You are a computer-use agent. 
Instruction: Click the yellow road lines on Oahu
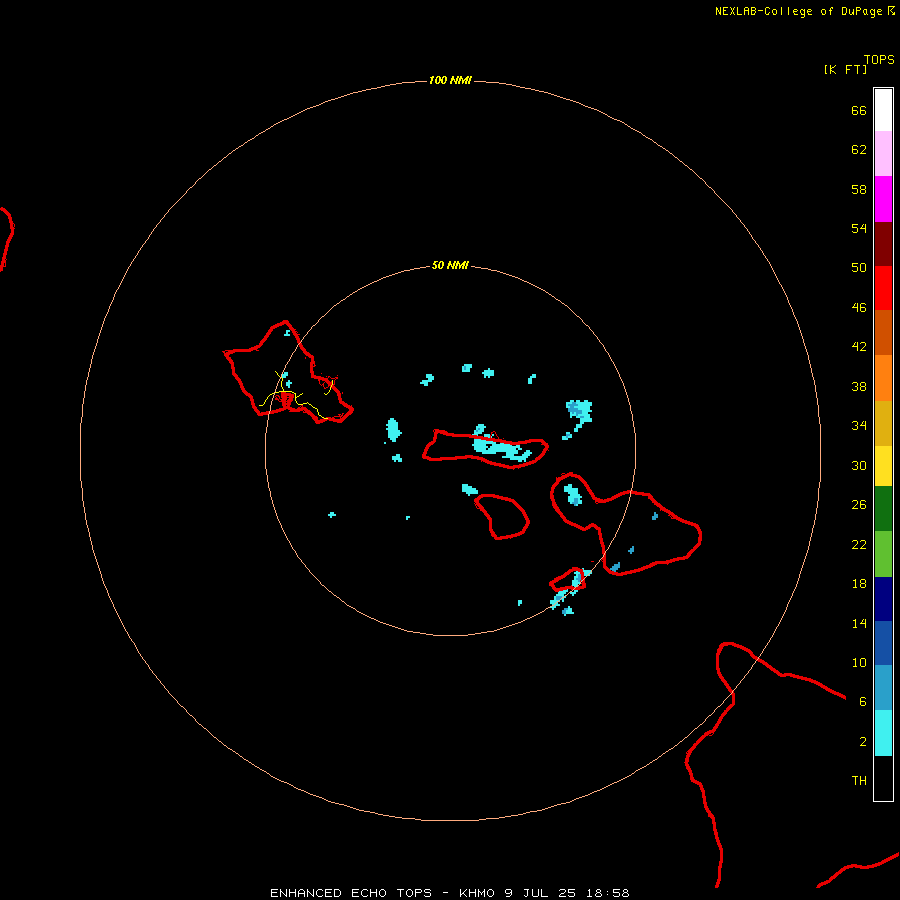pos(296,396)
